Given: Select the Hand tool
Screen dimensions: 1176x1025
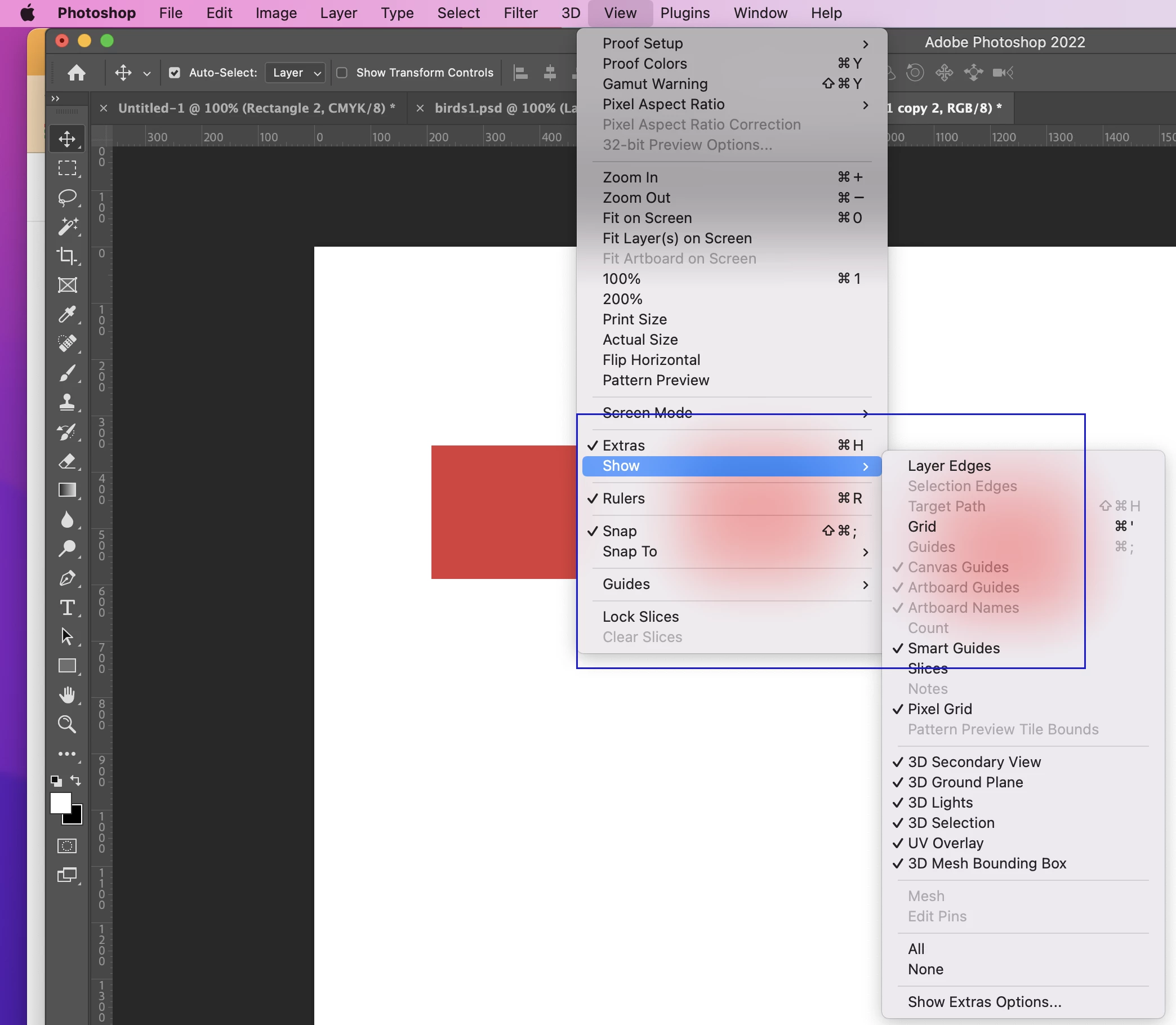Looking at the screenshot, I should point(67,695).
